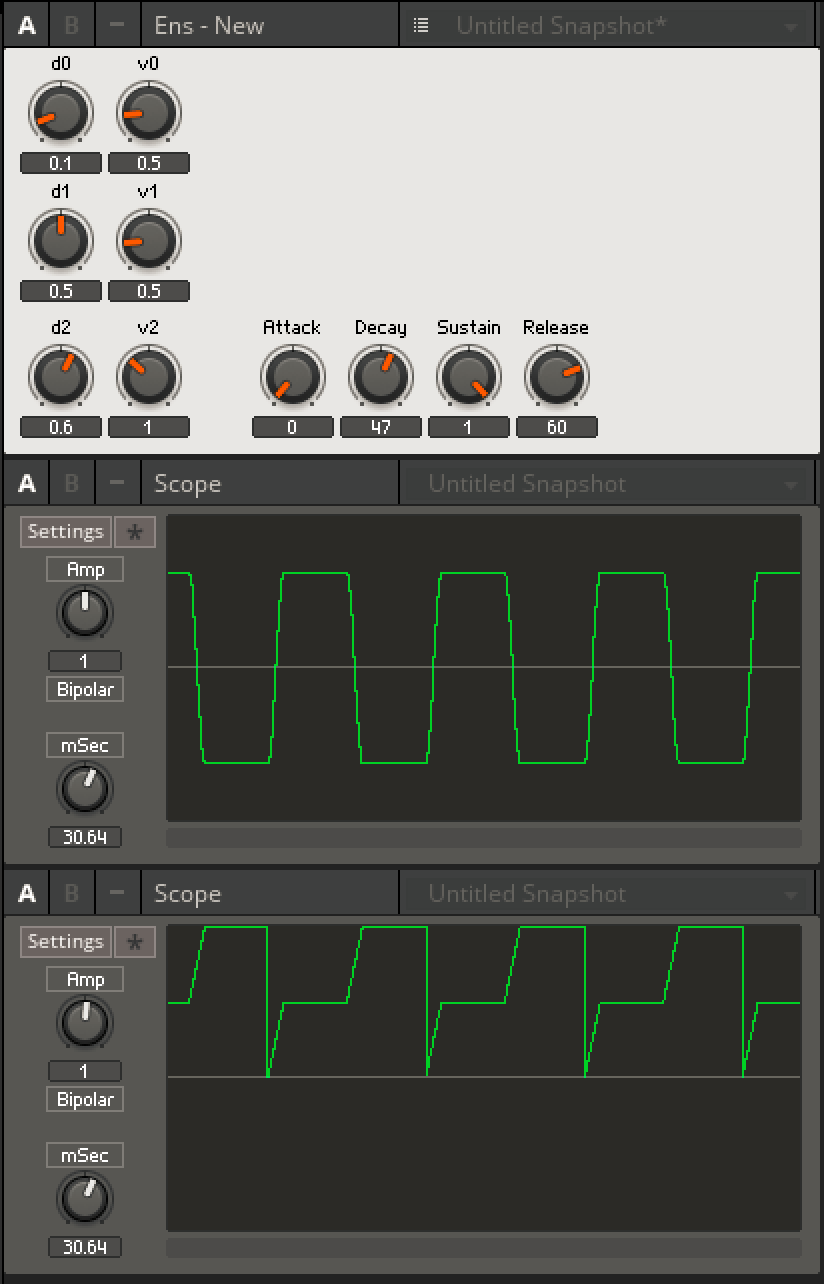Open the upper Scope's Untitled Snapshot dropdown

609,483
